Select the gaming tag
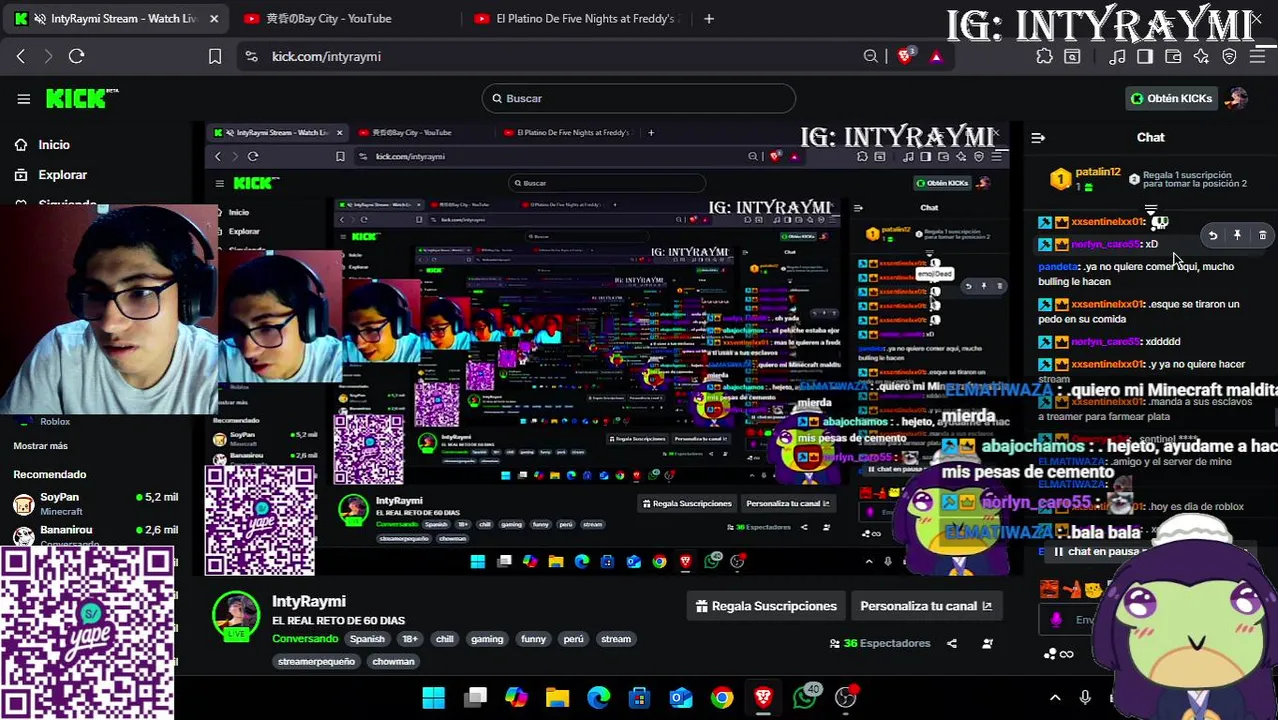Screen dimensions: 1278x720 coord(487,639)
